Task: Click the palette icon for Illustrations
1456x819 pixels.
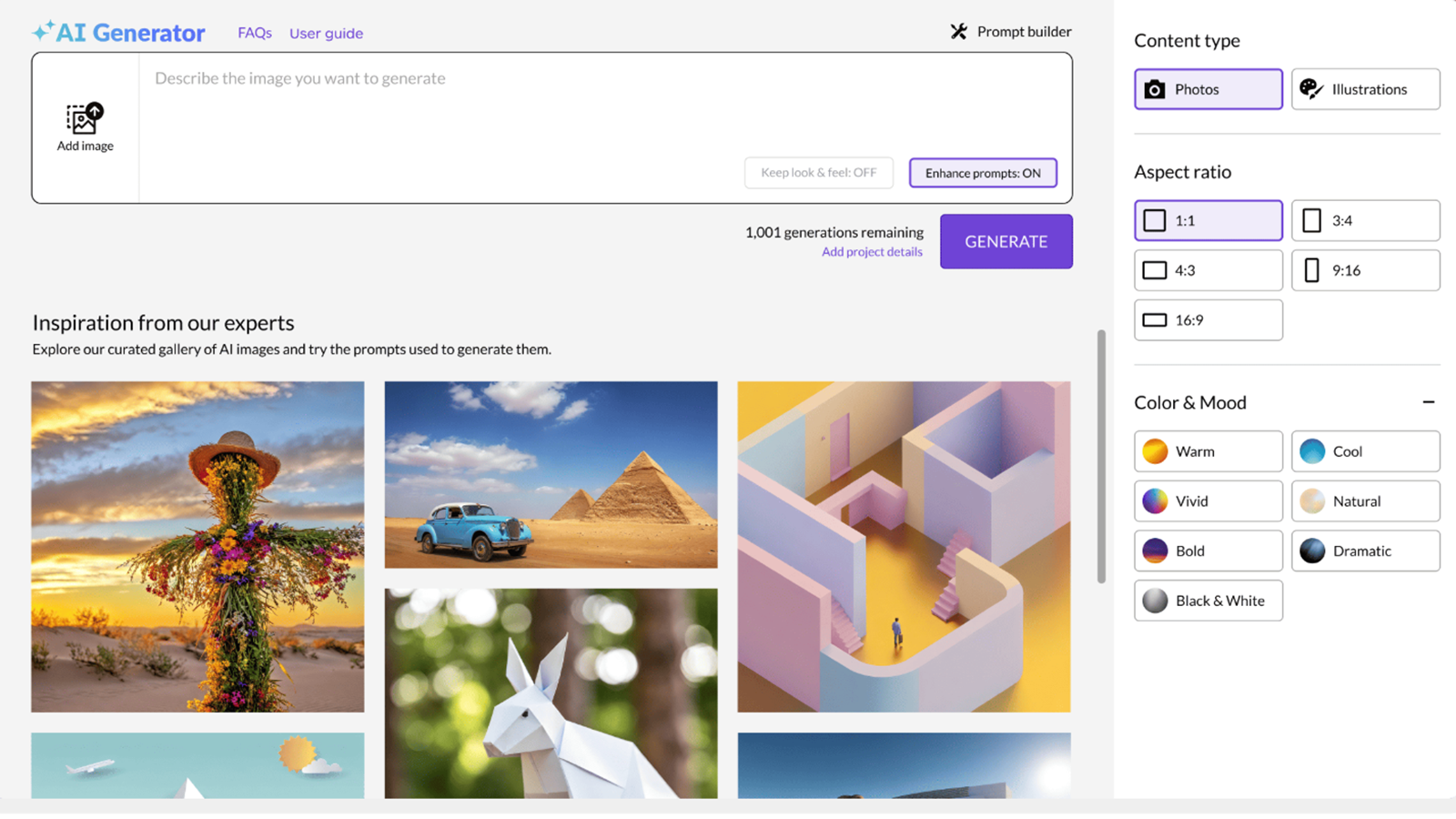Action: (1311, 89)
